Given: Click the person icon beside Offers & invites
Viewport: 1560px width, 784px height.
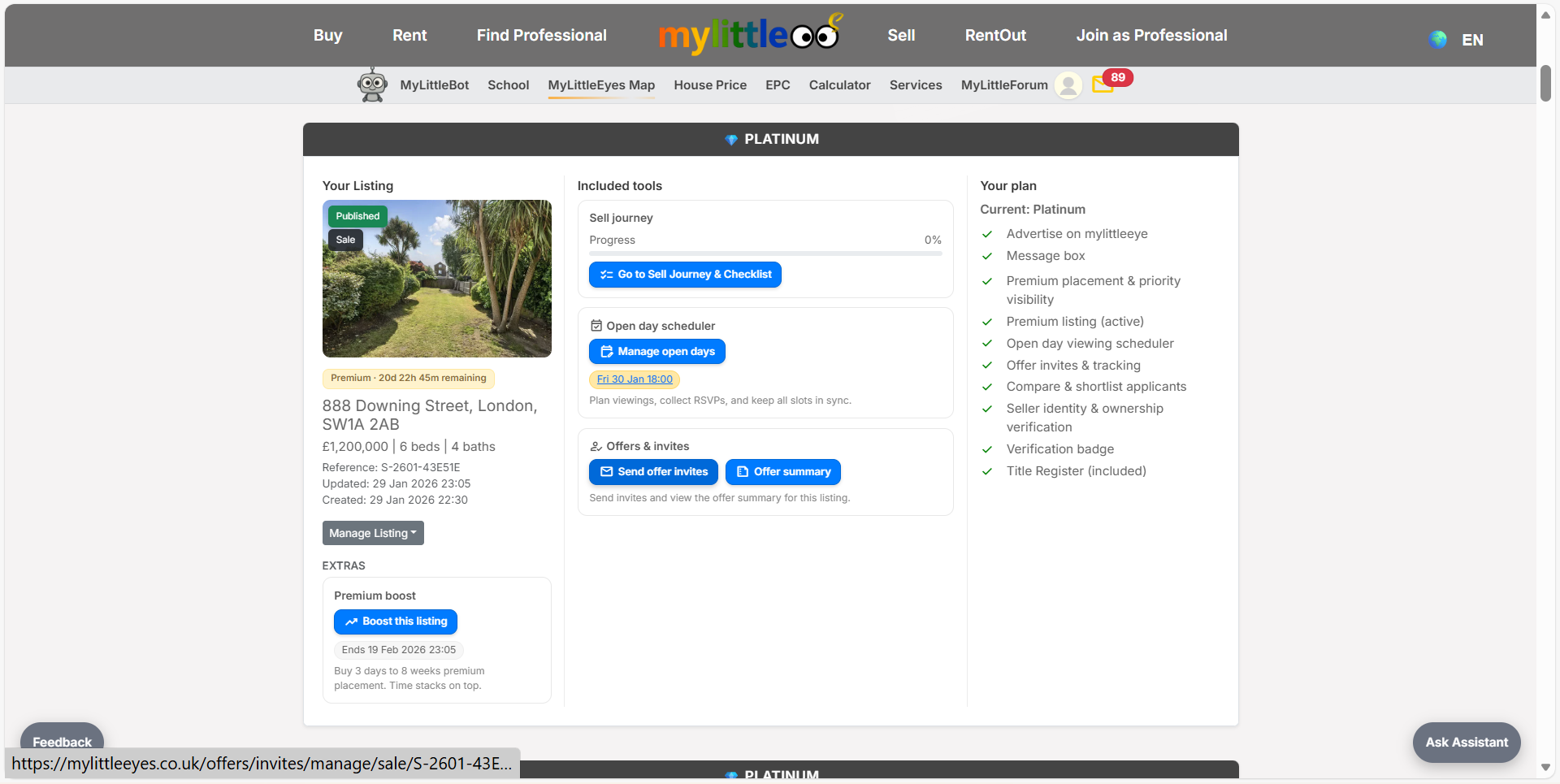Looking at the screenshot, I should click(596, 446).
